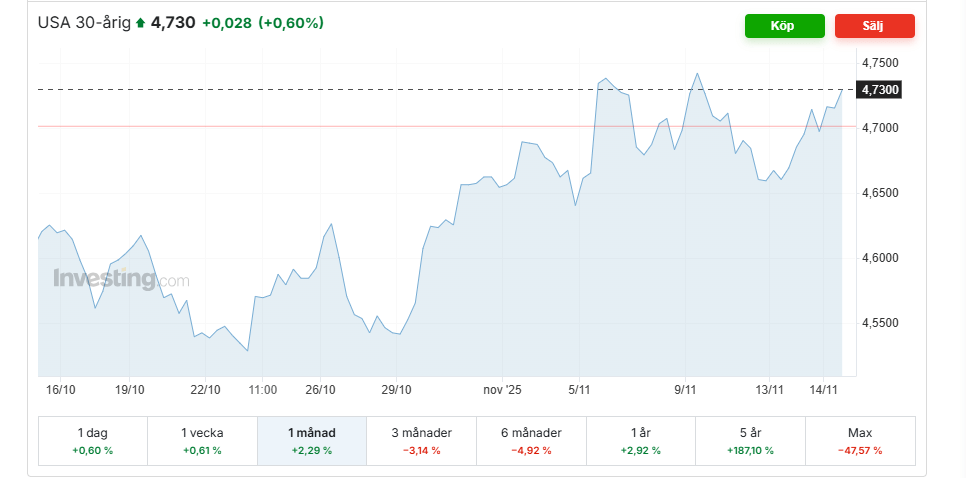966x478 pixels.
Task: Click the 22/10 date axis label
Action: coord(205,390)
